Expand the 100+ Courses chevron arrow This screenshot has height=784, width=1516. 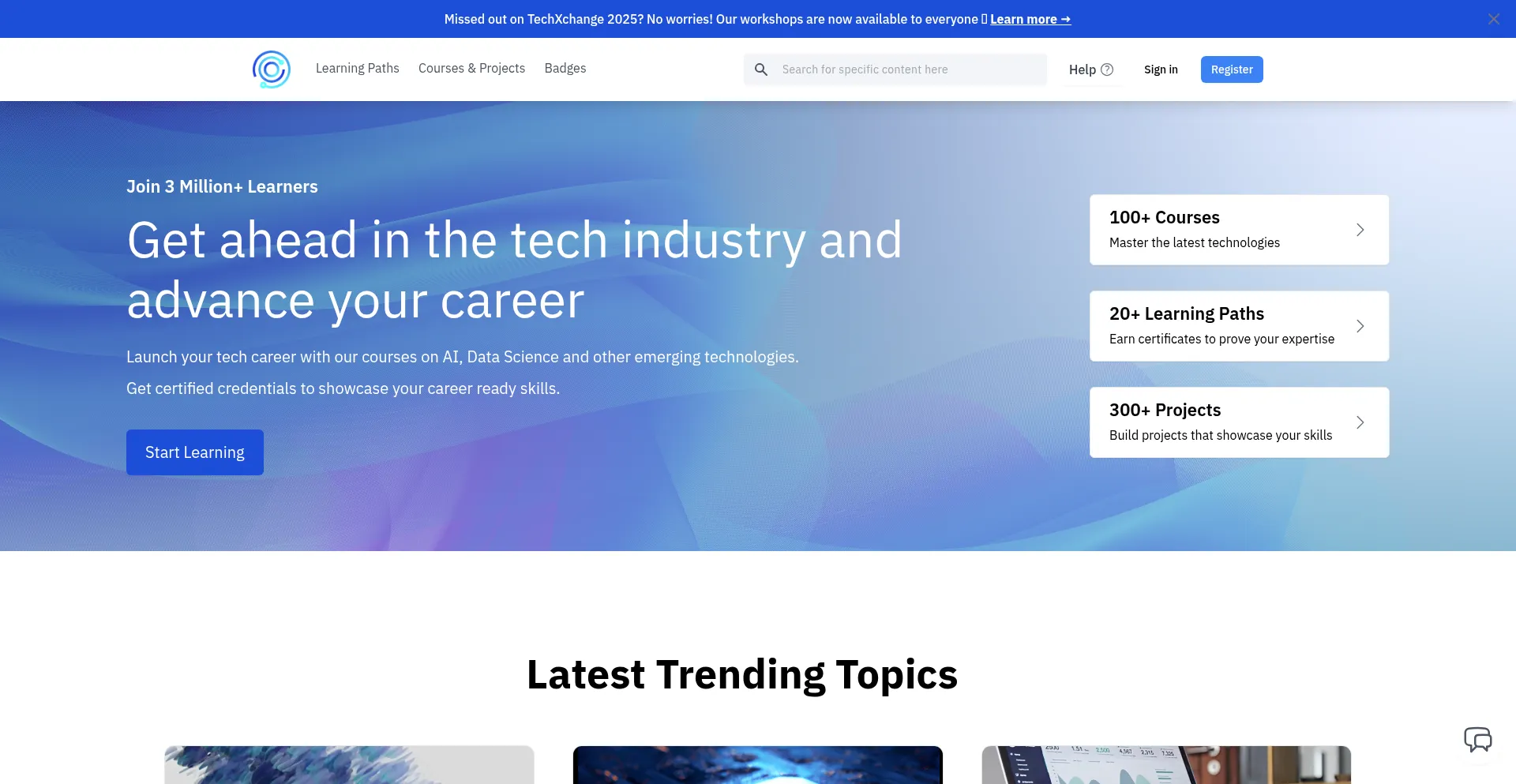coord(1360,230)
